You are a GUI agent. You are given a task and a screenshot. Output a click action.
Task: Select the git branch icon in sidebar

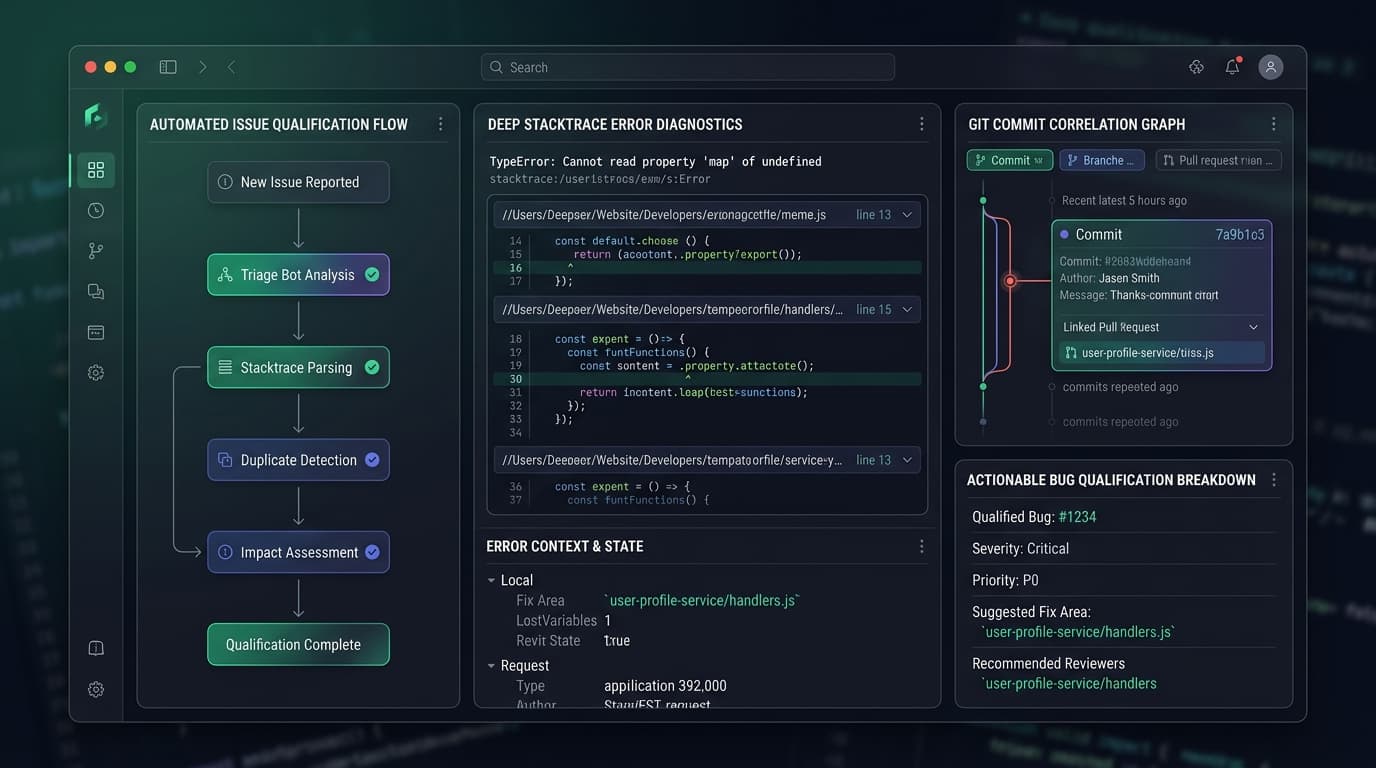(96, 251)
